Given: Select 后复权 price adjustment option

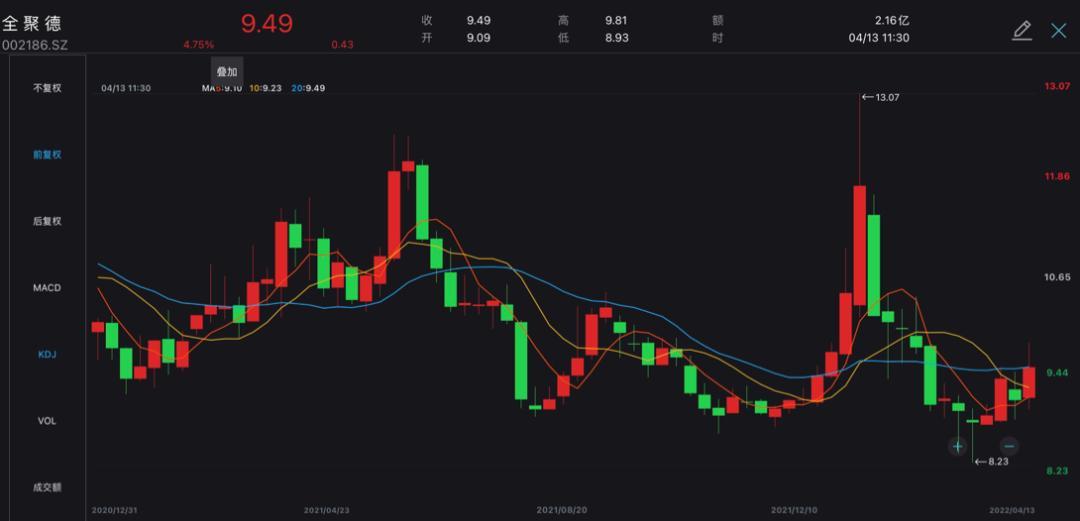Looking at the screenshot, I should pos(47,221).
